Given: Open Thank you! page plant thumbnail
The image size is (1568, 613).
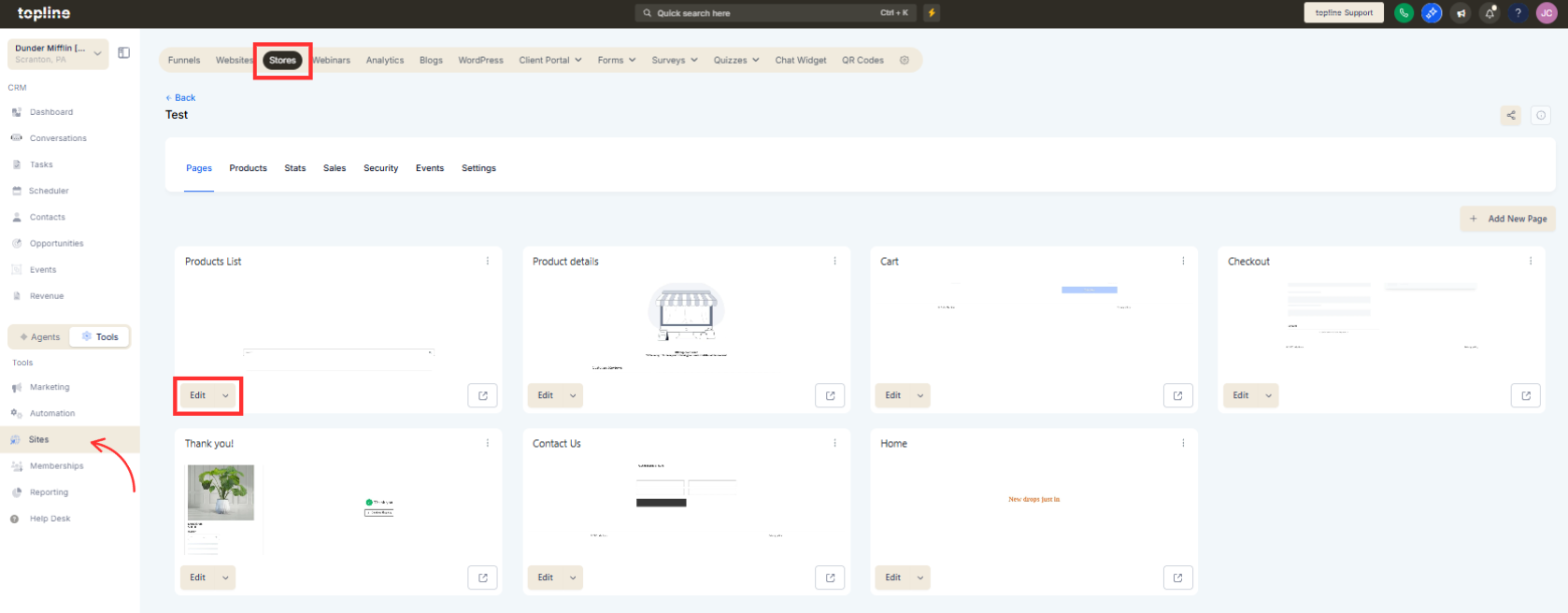Looking at the screenshot, I should 221,492.
